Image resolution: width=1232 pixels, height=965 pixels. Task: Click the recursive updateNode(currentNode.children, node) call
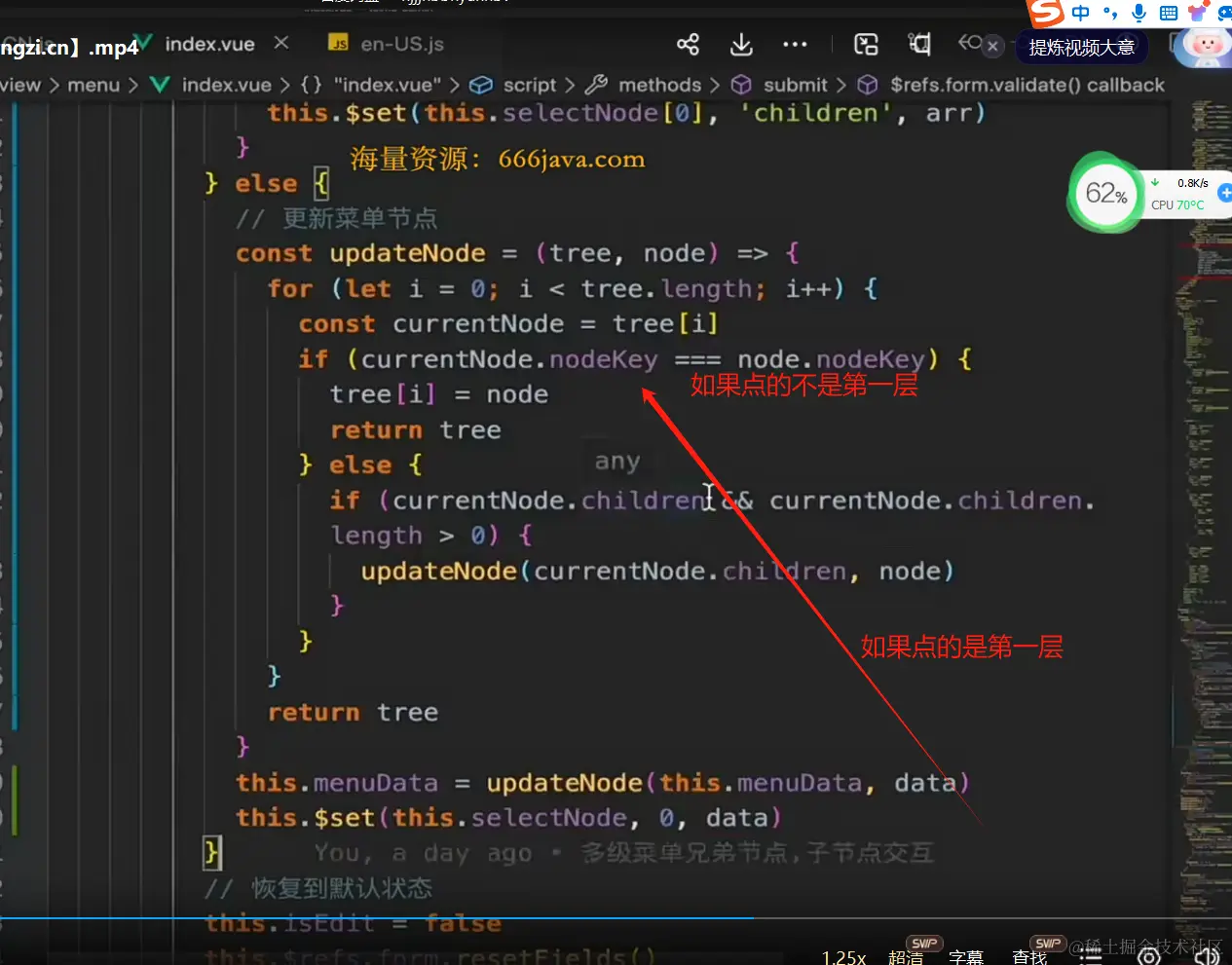pyautogui.click(x=657, y=571)
